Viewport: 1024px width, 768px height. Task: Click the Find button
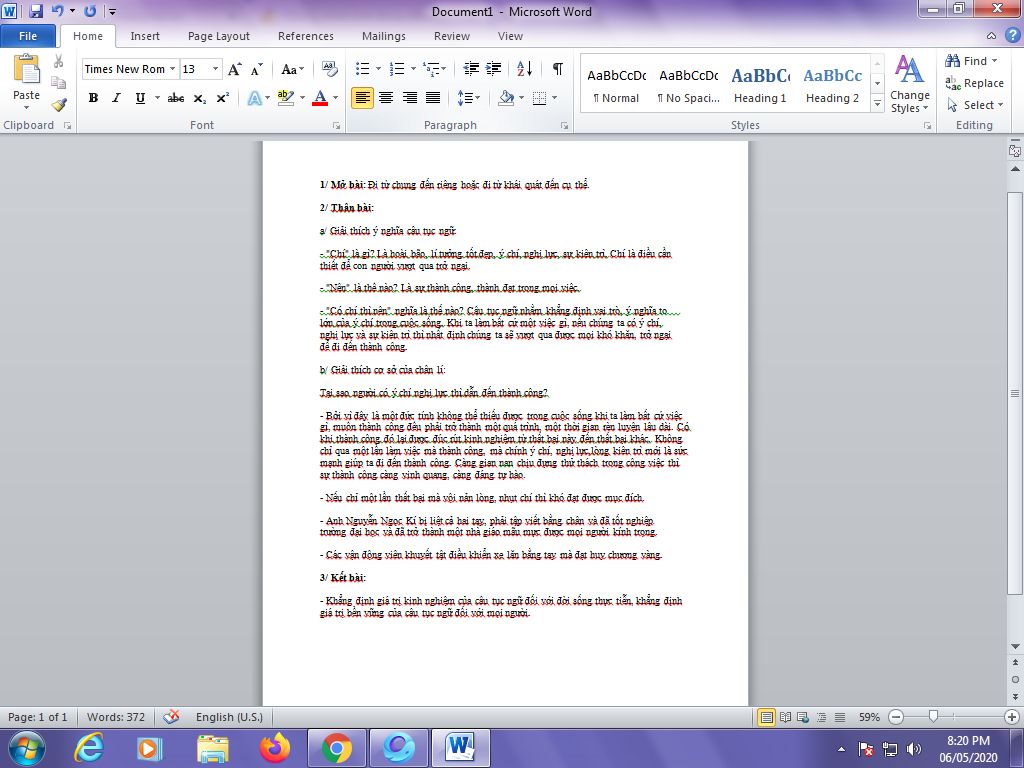[972, 61]
